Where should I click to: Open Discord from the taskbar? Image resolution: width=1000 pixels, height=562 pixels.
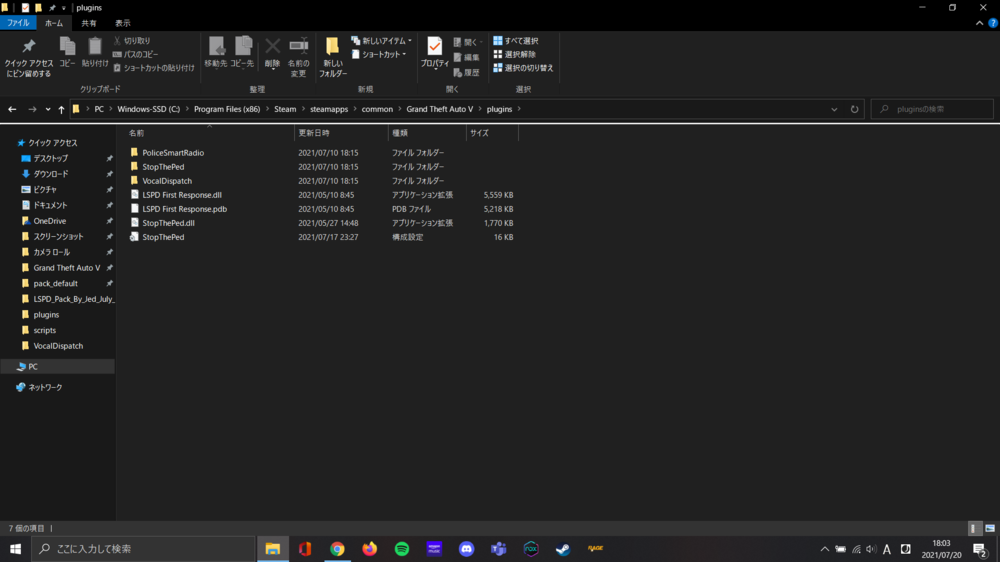[466, 549]
